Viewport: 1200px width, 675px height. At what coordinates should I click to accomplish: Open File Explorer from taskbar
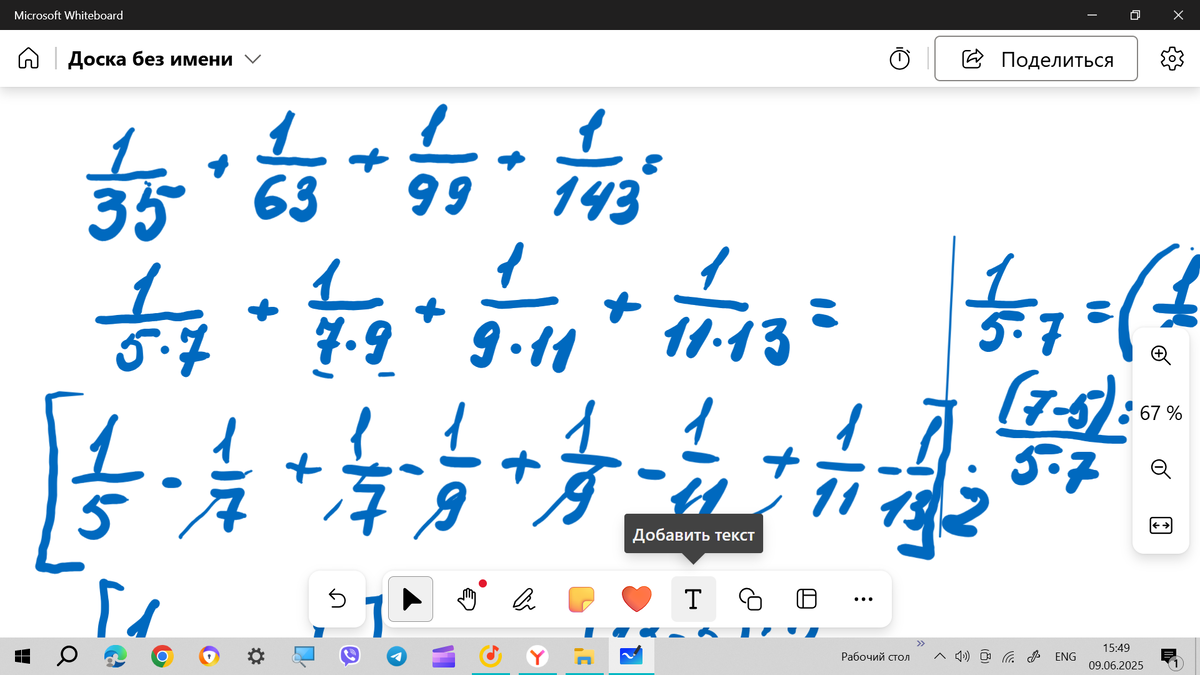click(x=584, y=656)
